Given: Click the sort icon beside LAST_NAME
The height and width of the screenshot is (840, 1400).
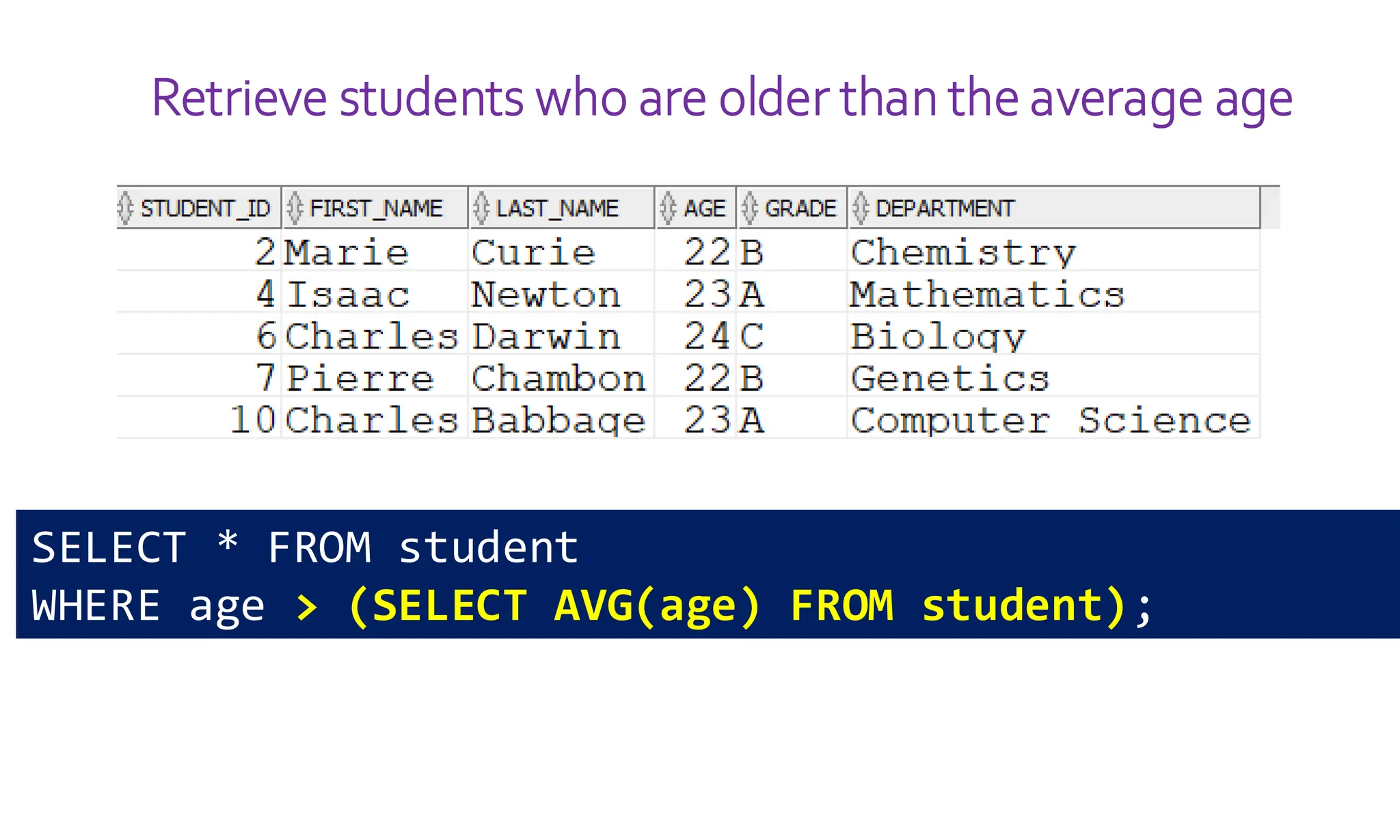Looking at the screenshot, I should [481, 208].
